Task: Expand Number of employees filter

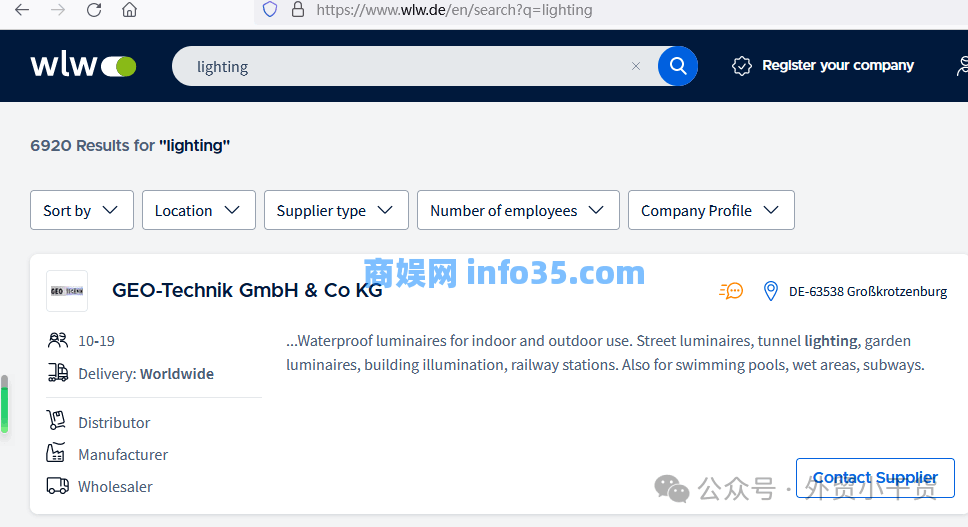Action: click(519, 210)
